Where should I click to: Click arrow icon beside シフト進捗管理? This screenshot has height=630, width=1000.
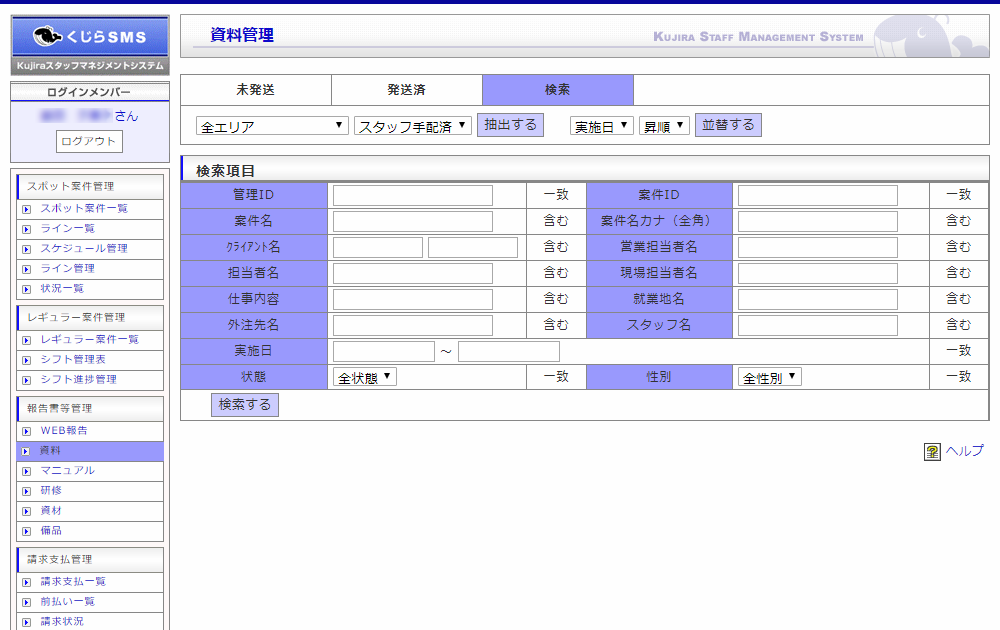27,380
